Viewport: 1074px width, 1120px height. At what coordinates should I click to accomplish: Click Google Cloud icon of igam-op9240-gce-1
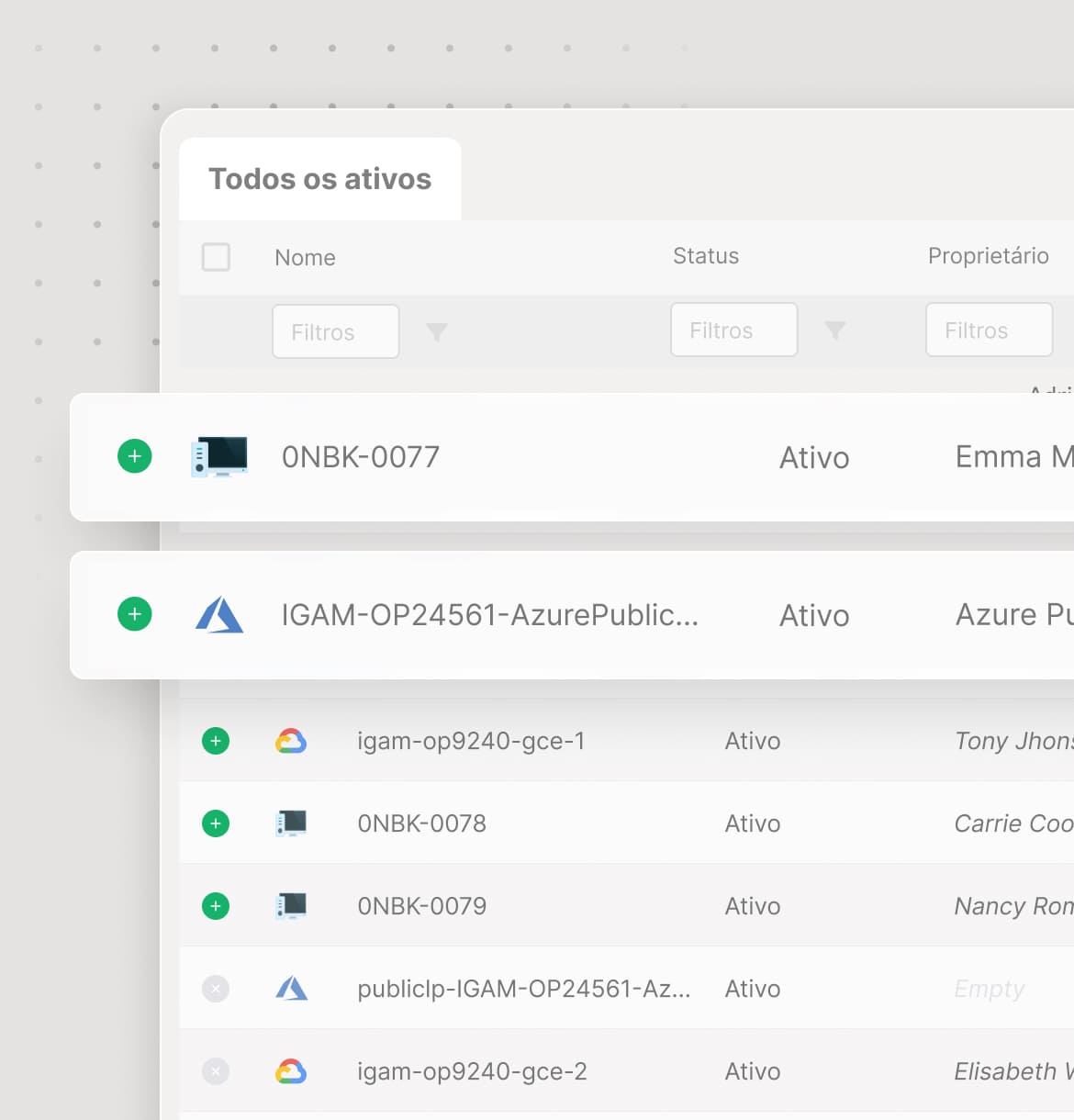tap(291, 741)
